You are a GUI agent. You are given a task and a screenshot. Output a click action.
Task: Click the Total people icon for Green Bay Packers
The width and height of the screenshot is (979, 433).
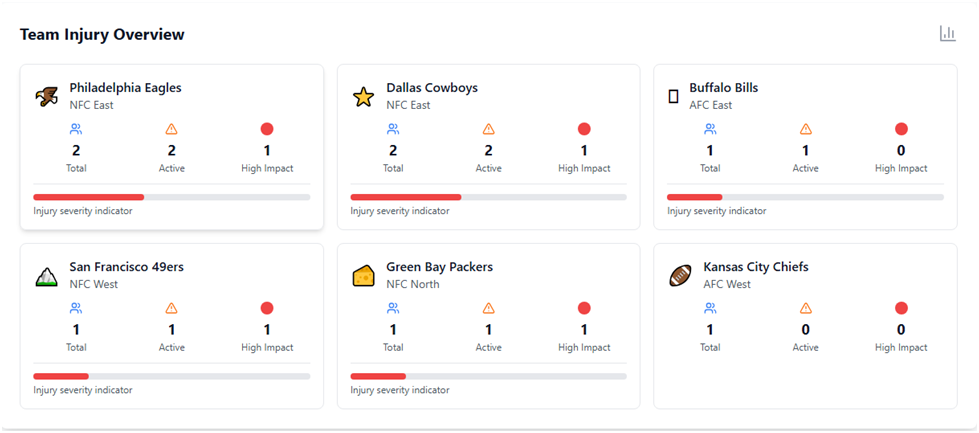393,308
